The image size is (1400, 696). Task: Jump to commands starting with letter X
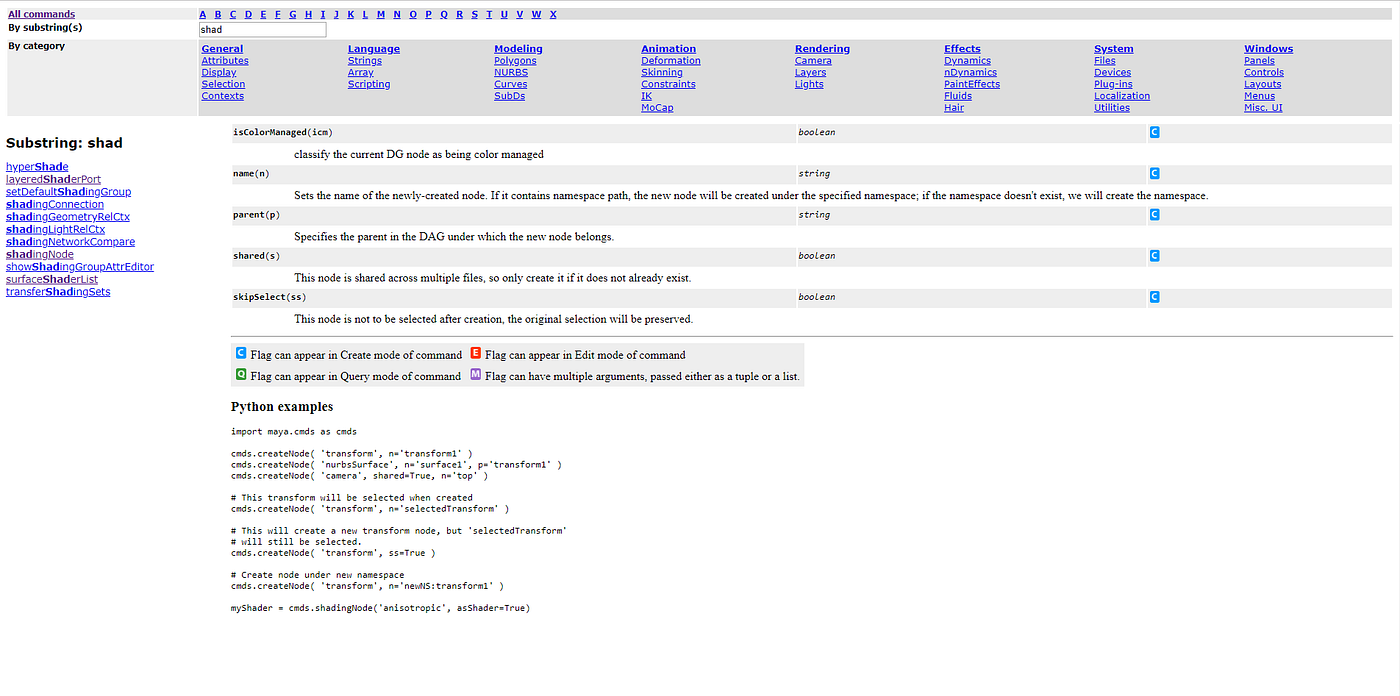[x=553, y=14]
